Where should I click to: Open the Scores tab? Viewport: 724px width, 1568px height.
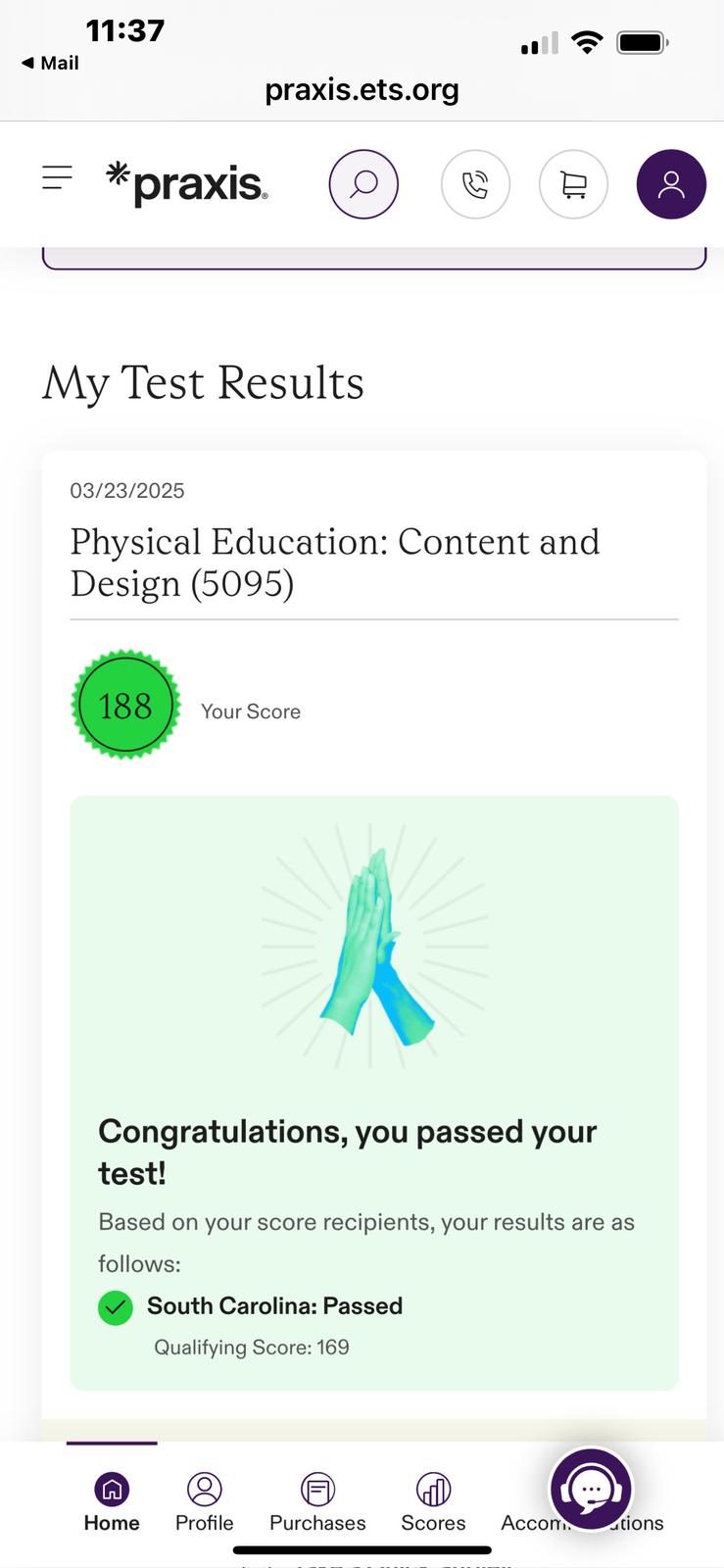click(433, 1502)
